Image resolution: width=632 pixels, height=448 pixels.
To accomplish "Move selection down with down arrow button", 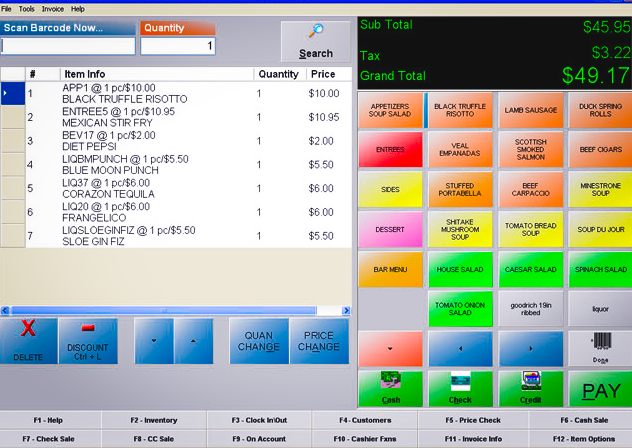I will 154,341.
